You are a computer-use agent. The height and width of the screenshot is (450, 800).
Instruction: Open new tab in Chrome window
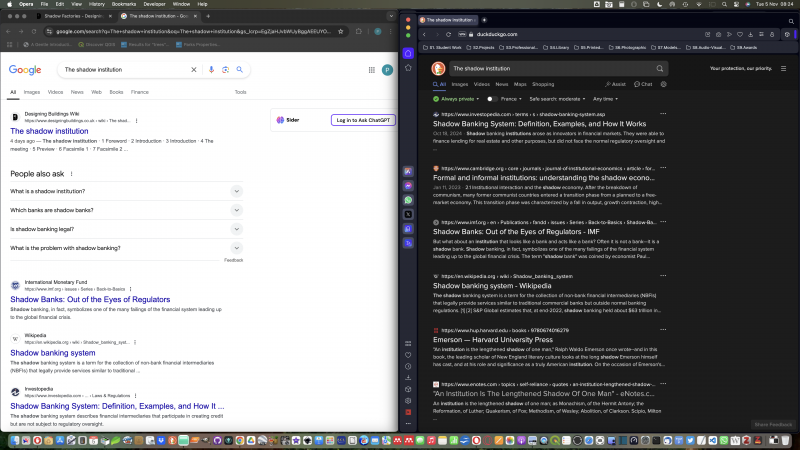point(208,16)
